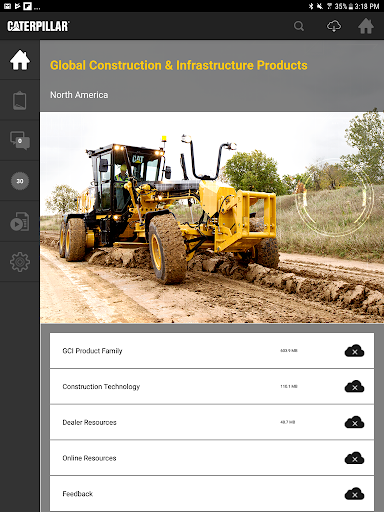The height and width of the screenshot is (512, 384).
Task: Open the search magnifier icon
Action: pyautogui.click(x=299, y=26)
